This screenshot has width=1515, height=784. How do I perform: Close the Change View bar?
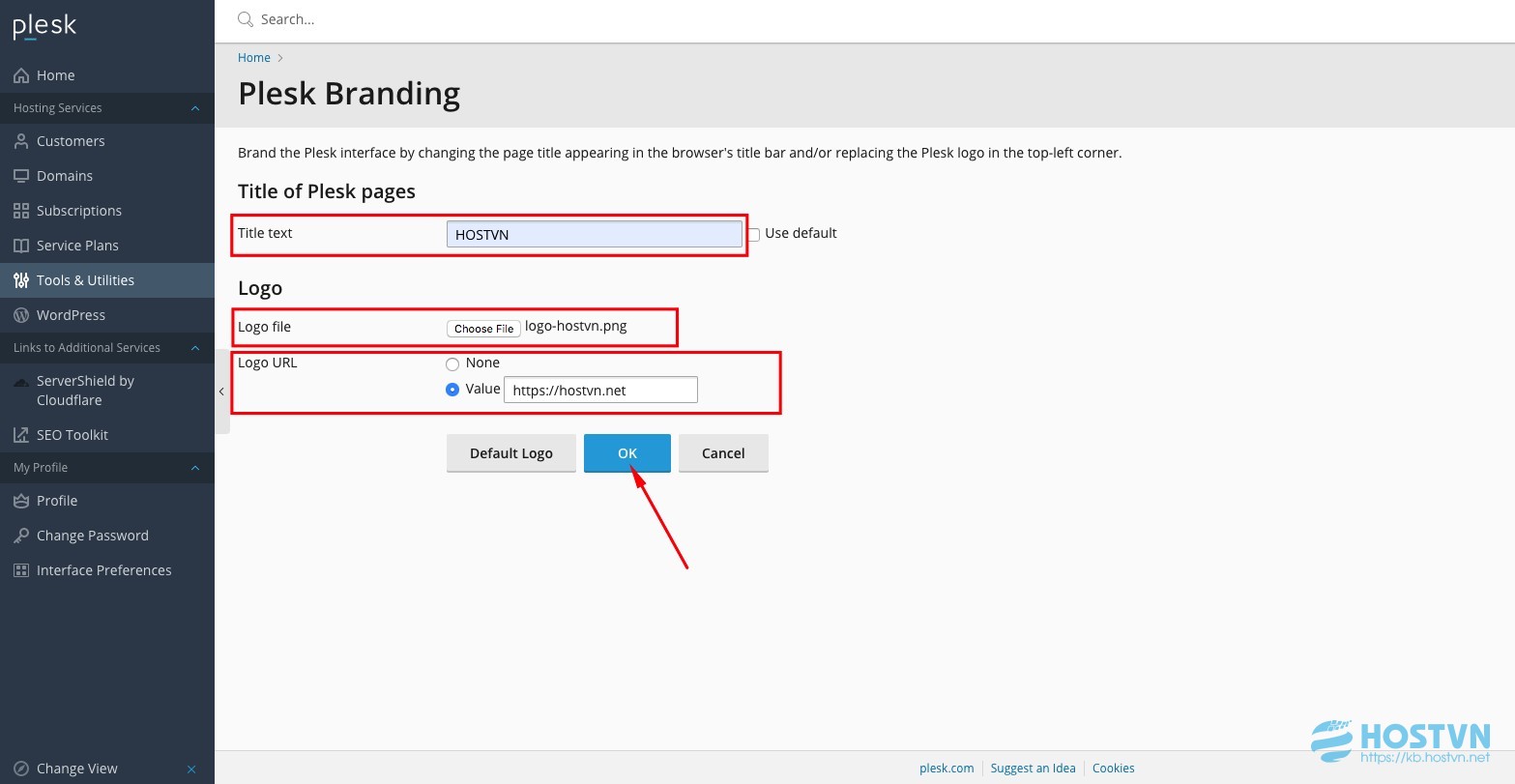click(x=191, y=769)
